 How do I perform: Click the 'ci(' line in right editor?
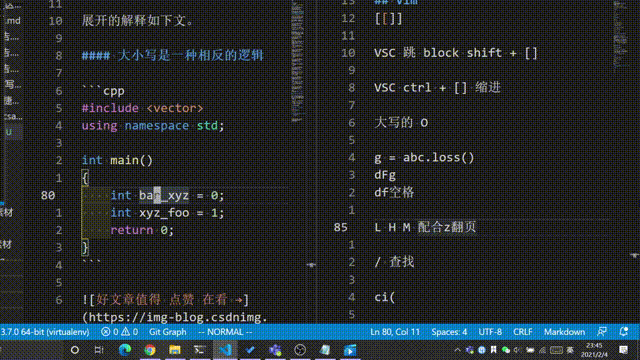click(384, 297)
